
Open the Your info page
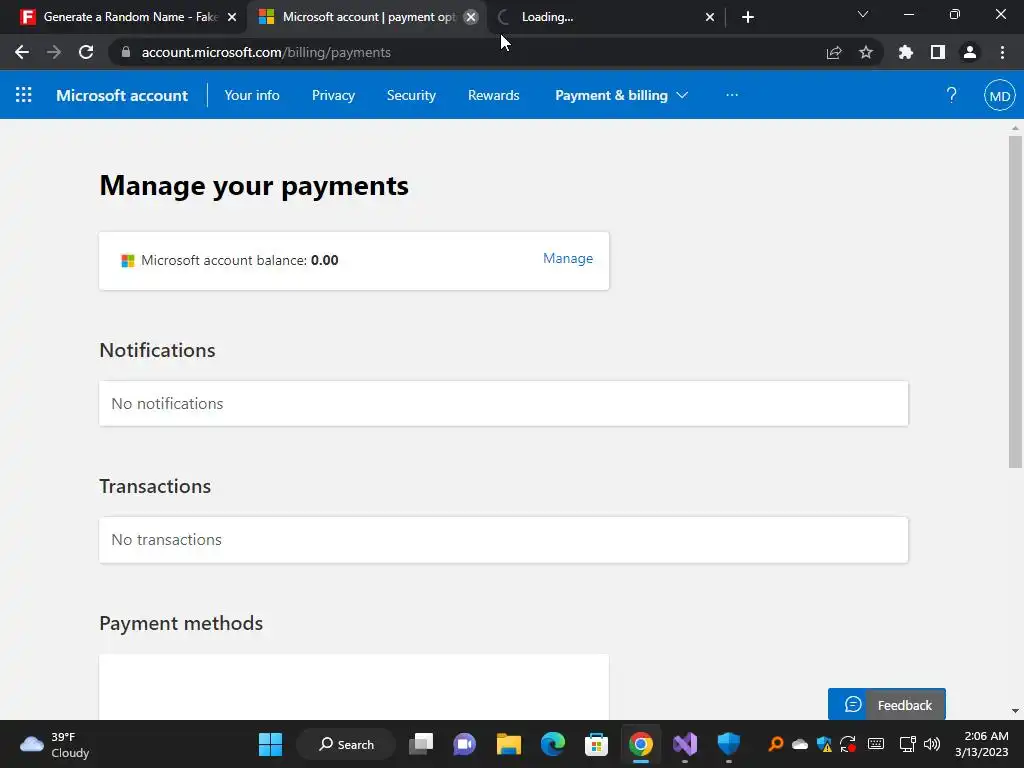click(x=252, y=95)
